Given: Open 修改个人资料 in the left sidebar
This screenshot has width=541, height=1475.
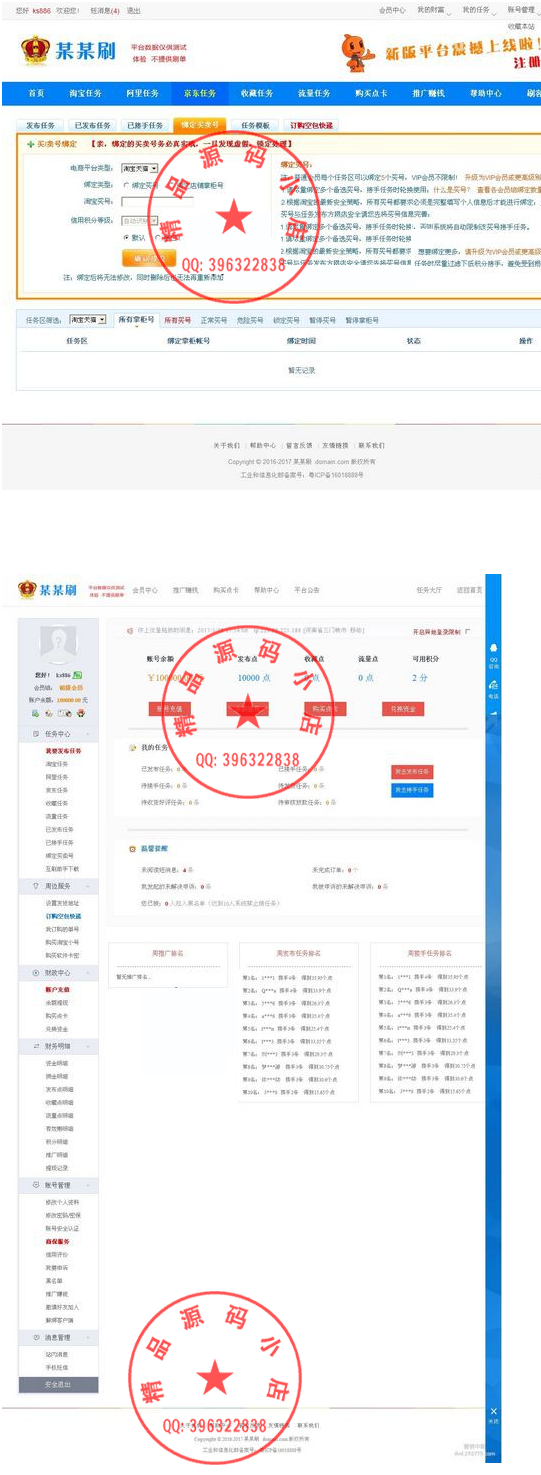Looking at the screenshot, I should (x=62, y=1202).
